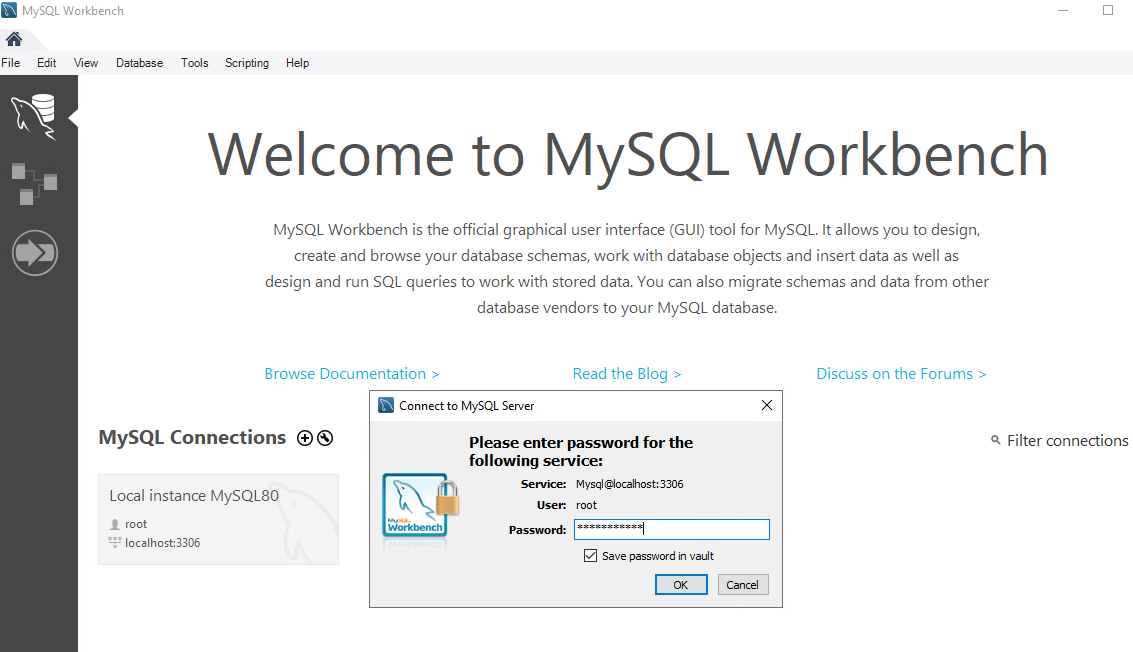Viewport: 1133px width, 652px height.
Task: Close the Connect to MySQL Server dialog
Action: [767, 406]
